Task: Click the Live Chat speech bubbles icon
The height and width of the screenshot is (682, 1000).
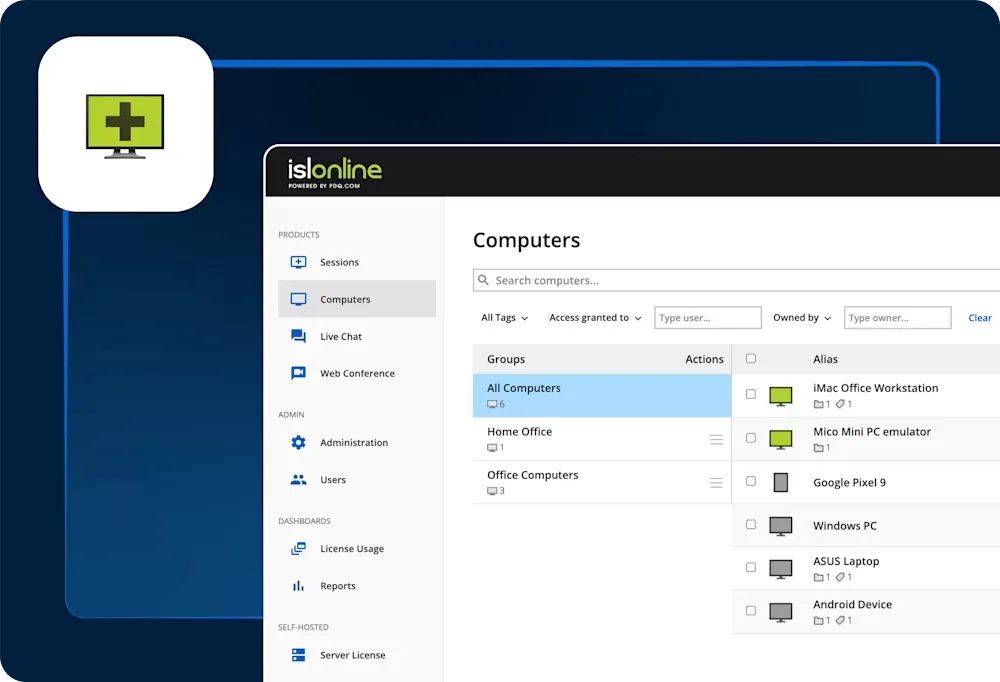Action: (x=298, y=336)
